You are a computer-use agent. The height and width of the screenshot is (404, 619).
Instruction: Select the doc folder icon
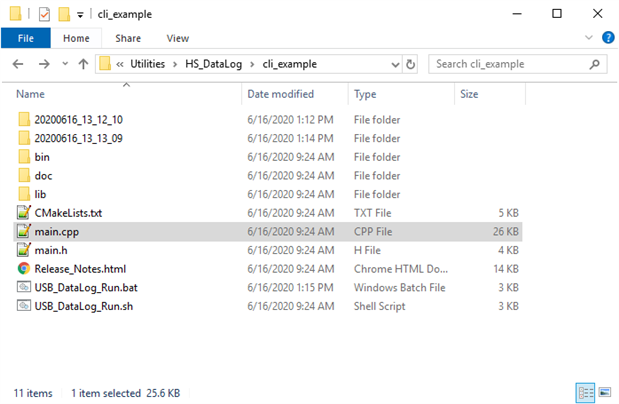pos(24,175)
